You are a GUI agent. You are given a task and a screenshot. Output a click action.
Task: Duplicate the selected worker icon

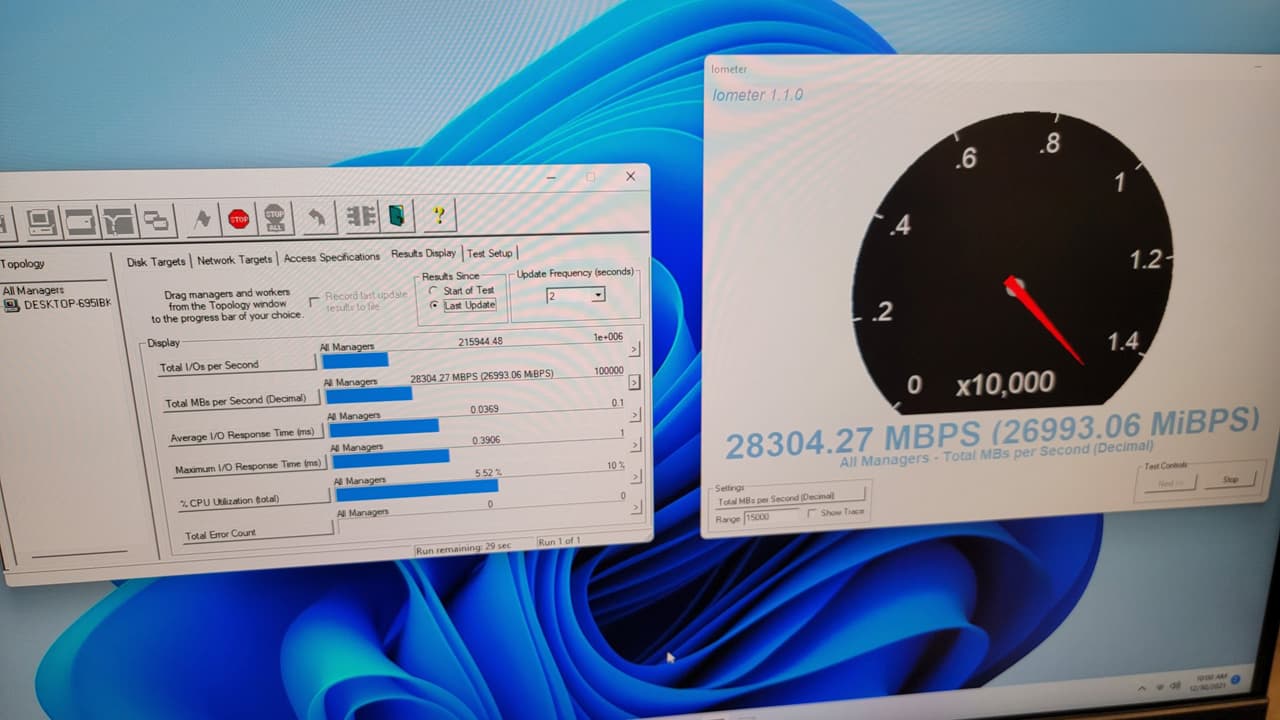point(156,220)
